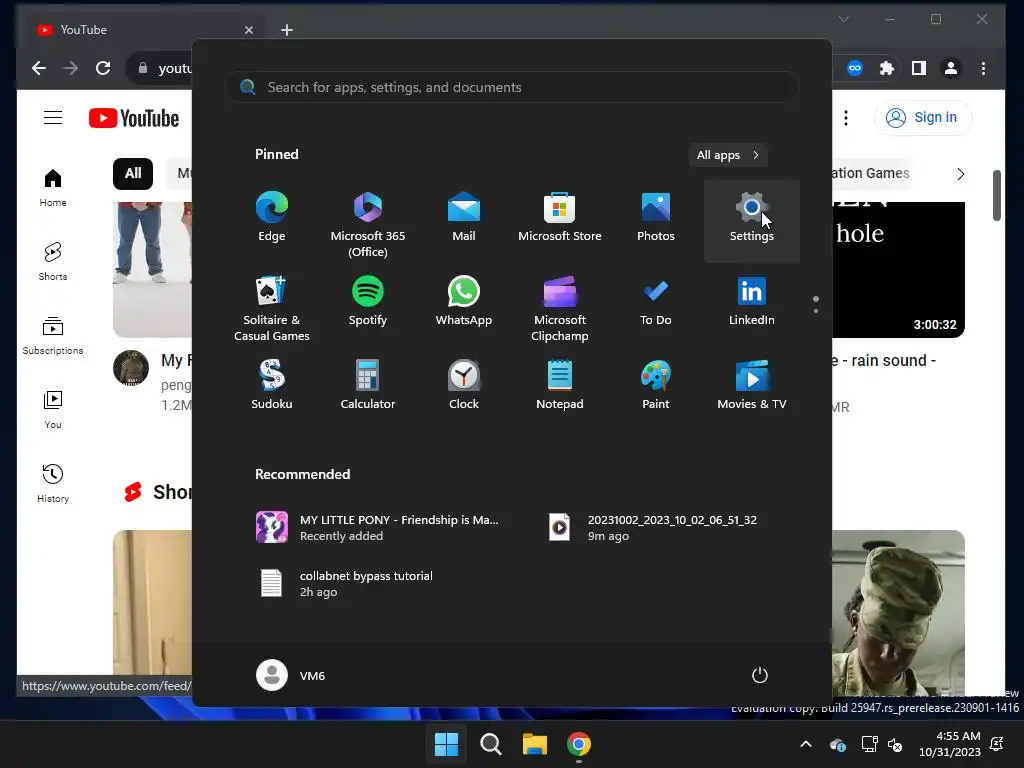Open MY LITTLE PONY recommended app
Viewport: 1024px width, 768px height.
click(377, 528)
